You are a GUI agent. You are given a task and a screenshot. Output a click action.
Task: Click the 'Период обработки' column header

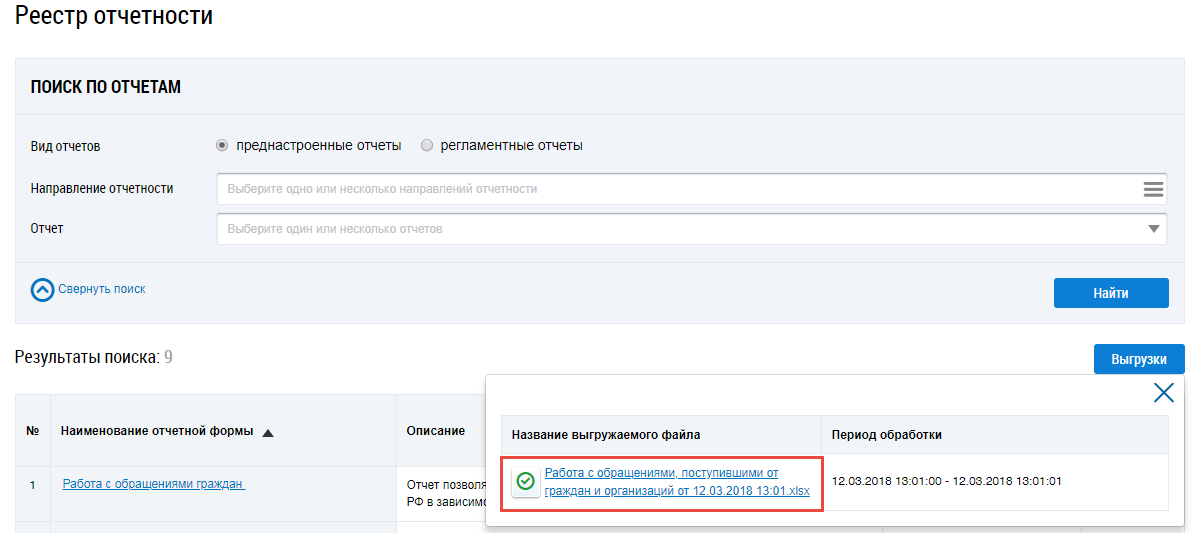tap(886, 435)
